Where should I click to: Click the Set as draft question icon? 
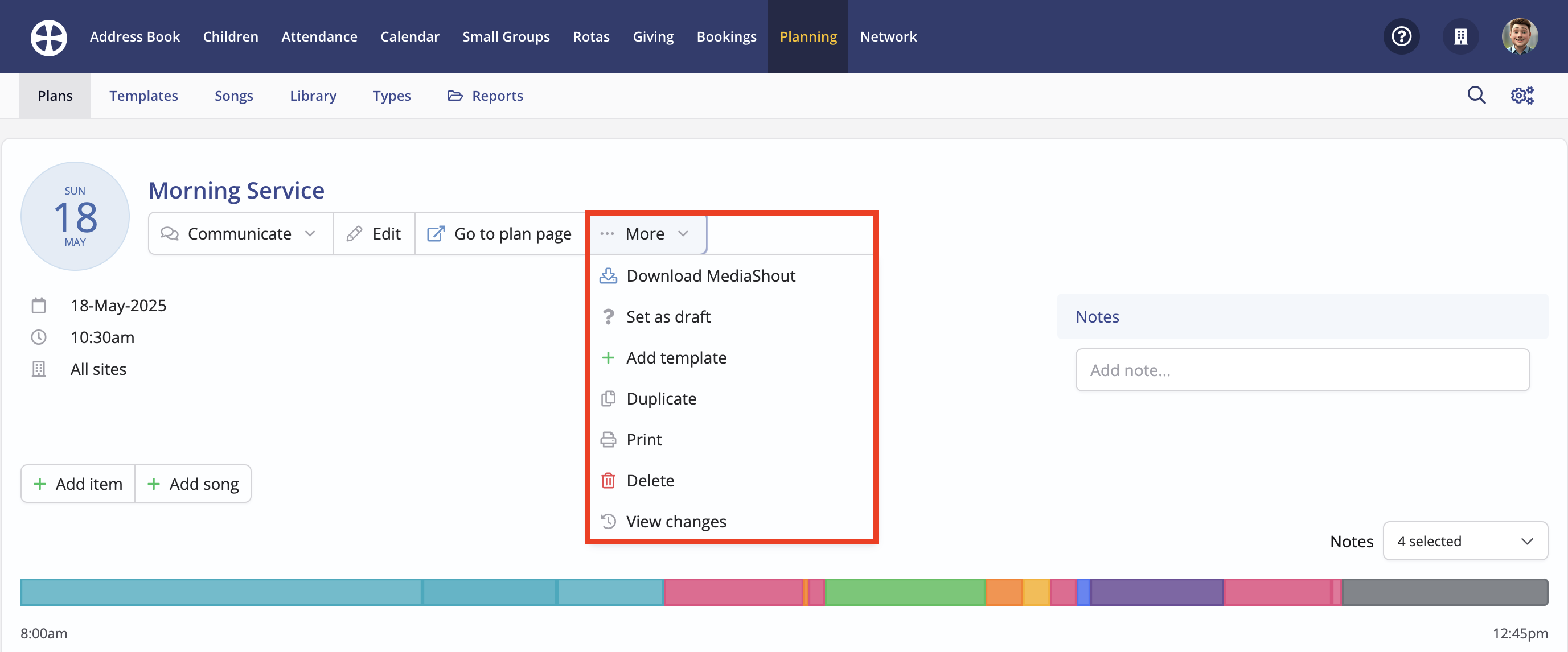[x=608, y=316]
